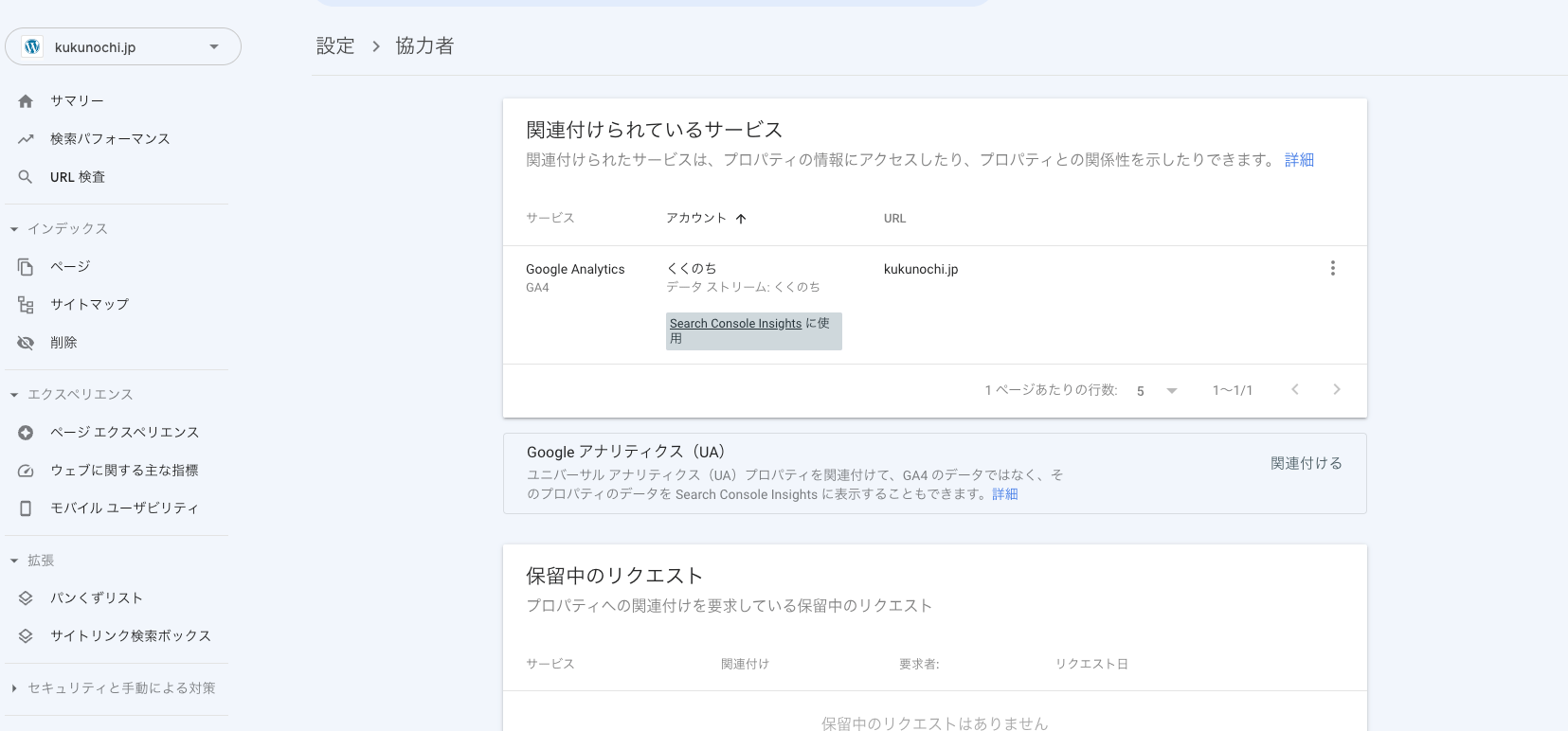Open the パンくずリスト menu item

(97, 598)
